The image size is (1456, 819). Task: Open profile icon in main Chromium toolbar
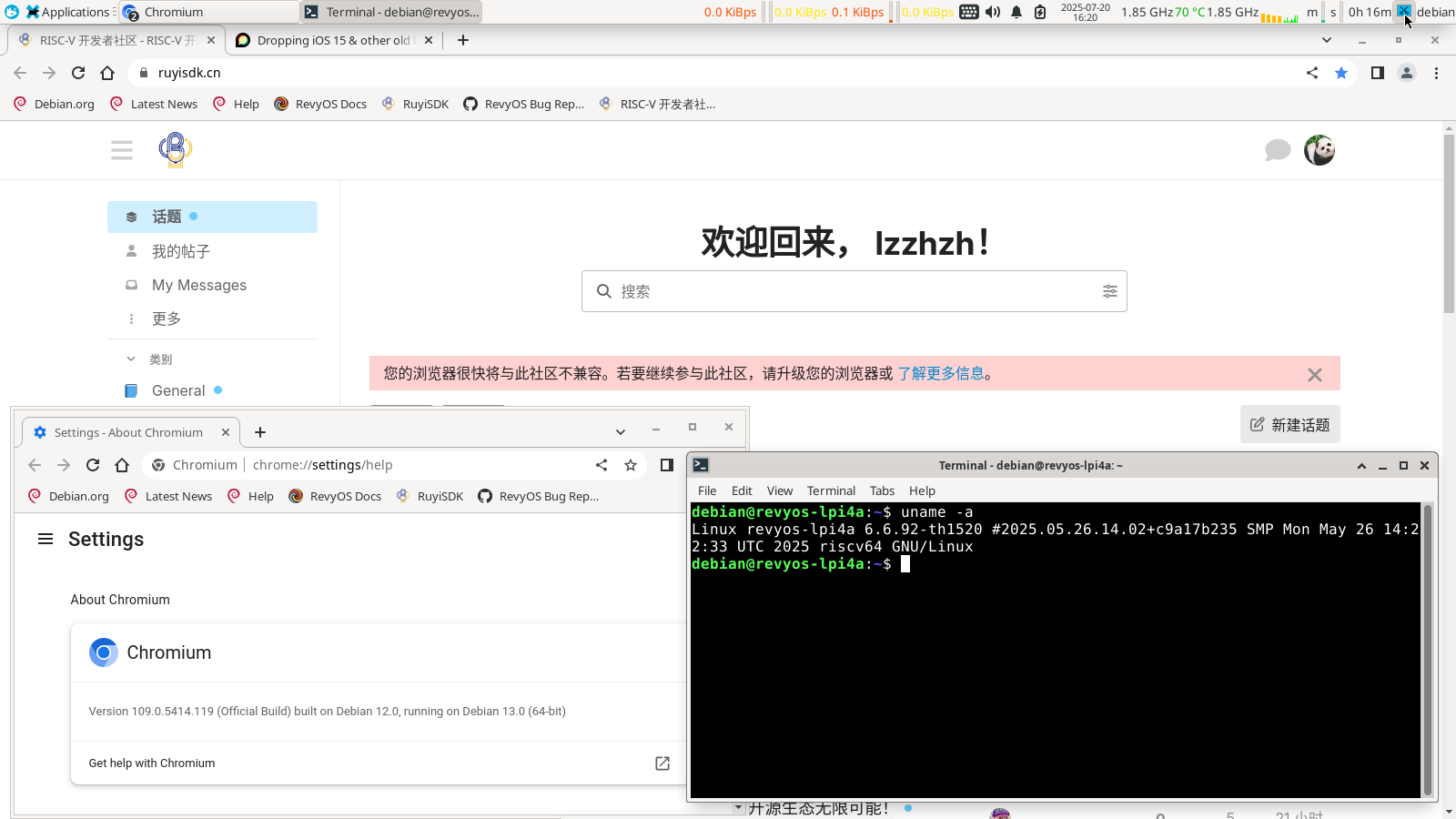(1407, 73)
